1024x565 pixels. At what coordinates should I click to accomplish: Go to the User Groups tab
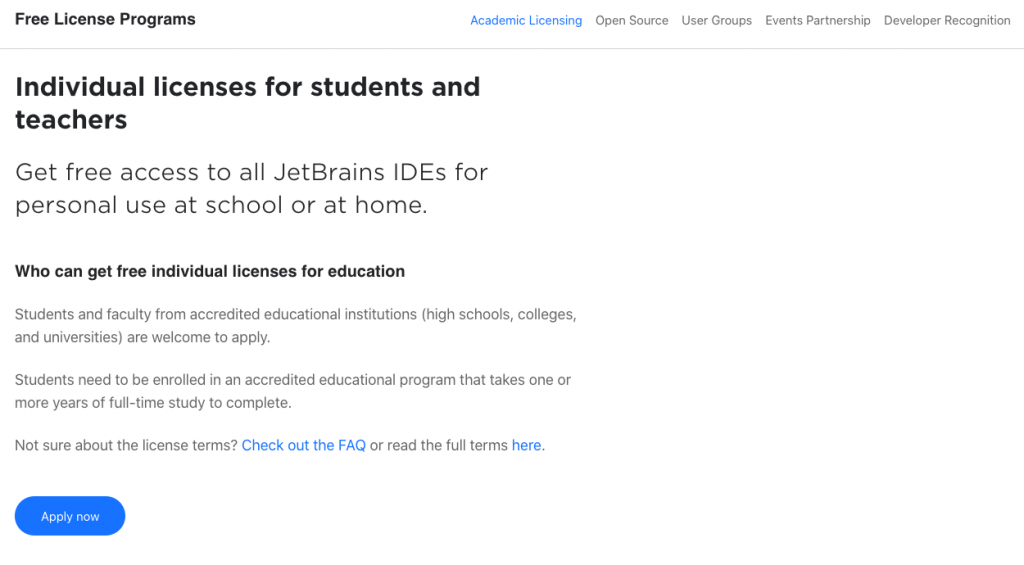pos(716,20)
